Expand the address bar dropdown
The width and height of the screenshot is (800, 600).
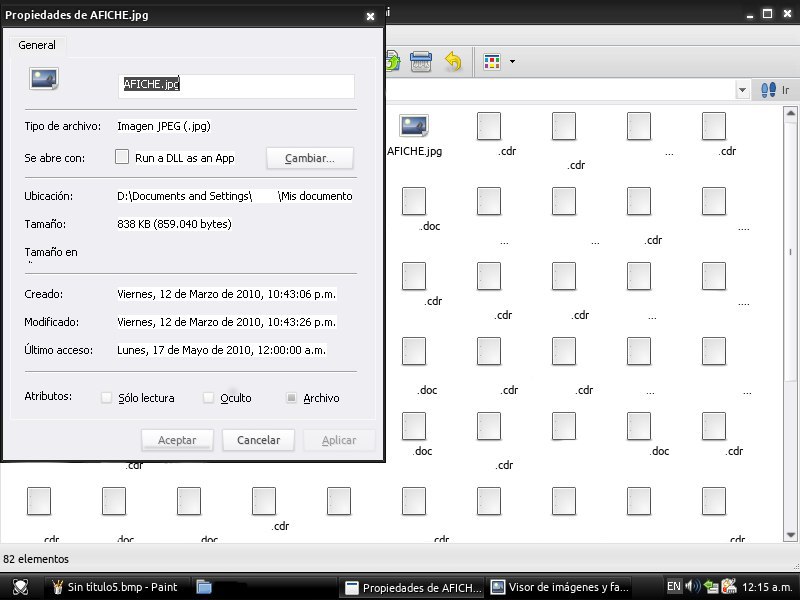[x=742, y=90]
